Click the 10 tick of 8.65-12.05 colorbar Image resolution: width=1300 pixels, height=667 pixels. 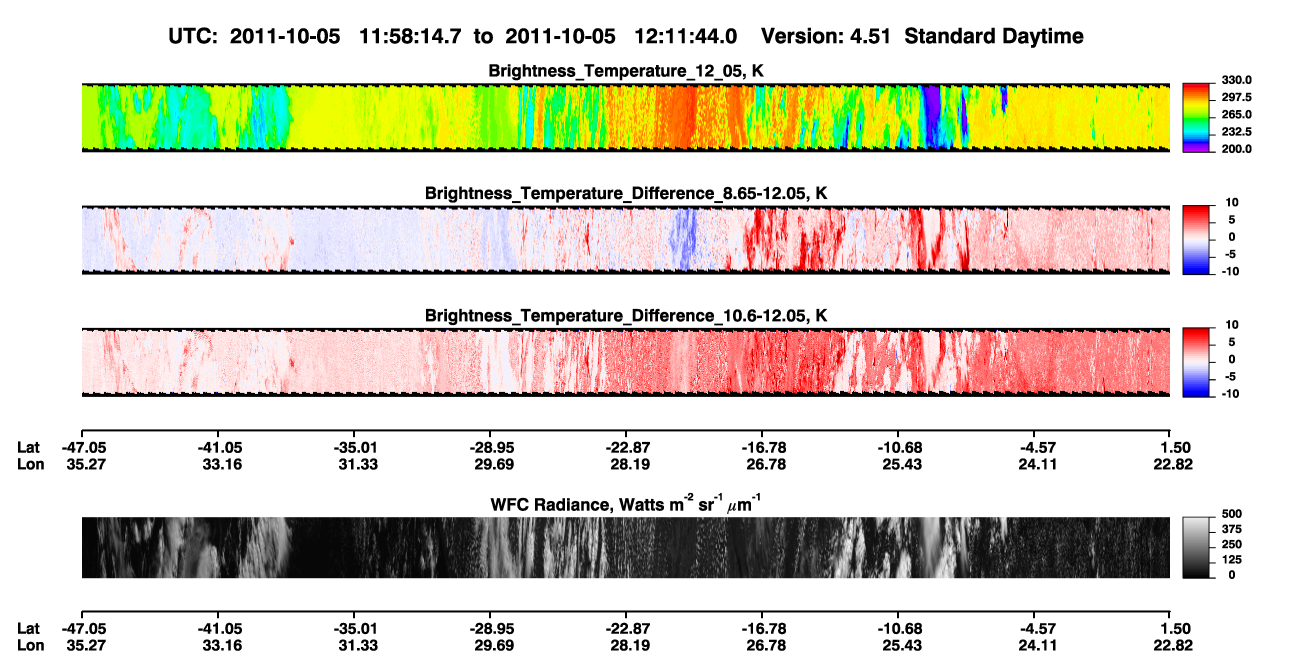pyautogui.click(x=1234, y=203)
